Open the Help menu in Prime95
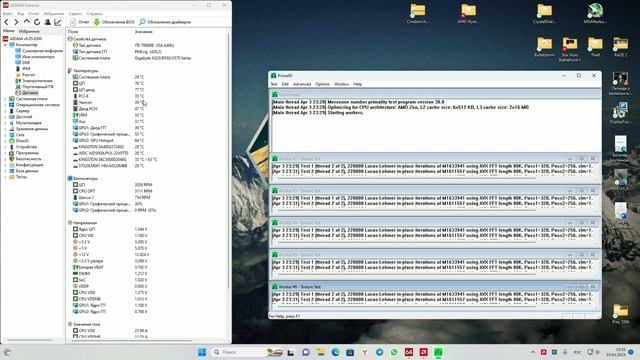 coord(358,84)
